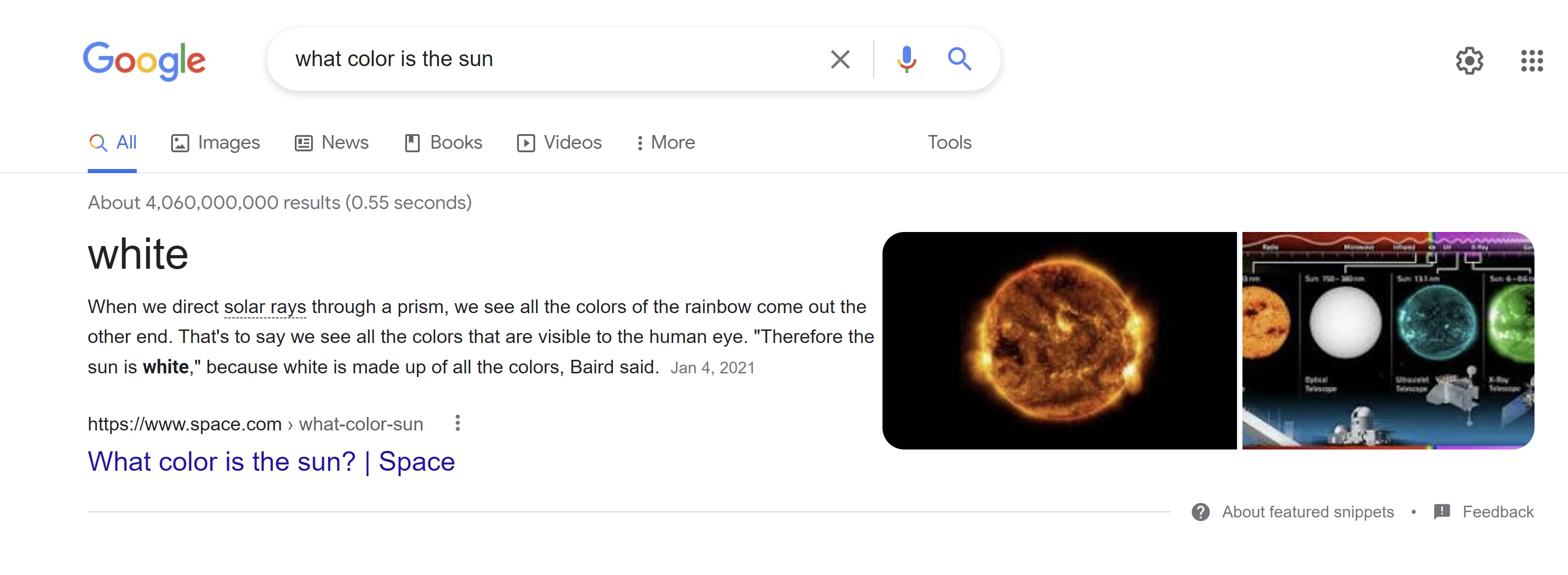Click the Google logo
This screenshot has height=575, width=1568.
pos(144,61)
